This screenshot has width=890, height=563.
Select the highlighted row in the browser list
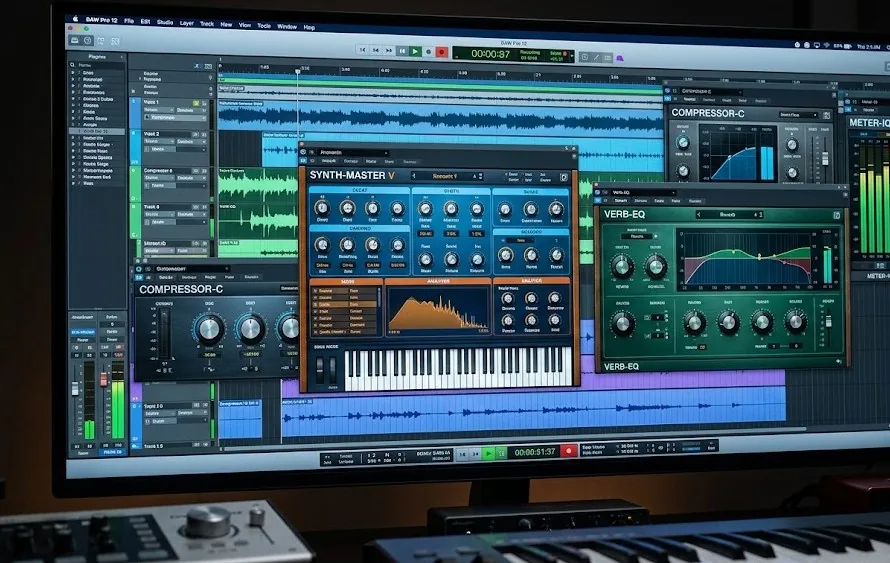(97, 131)
